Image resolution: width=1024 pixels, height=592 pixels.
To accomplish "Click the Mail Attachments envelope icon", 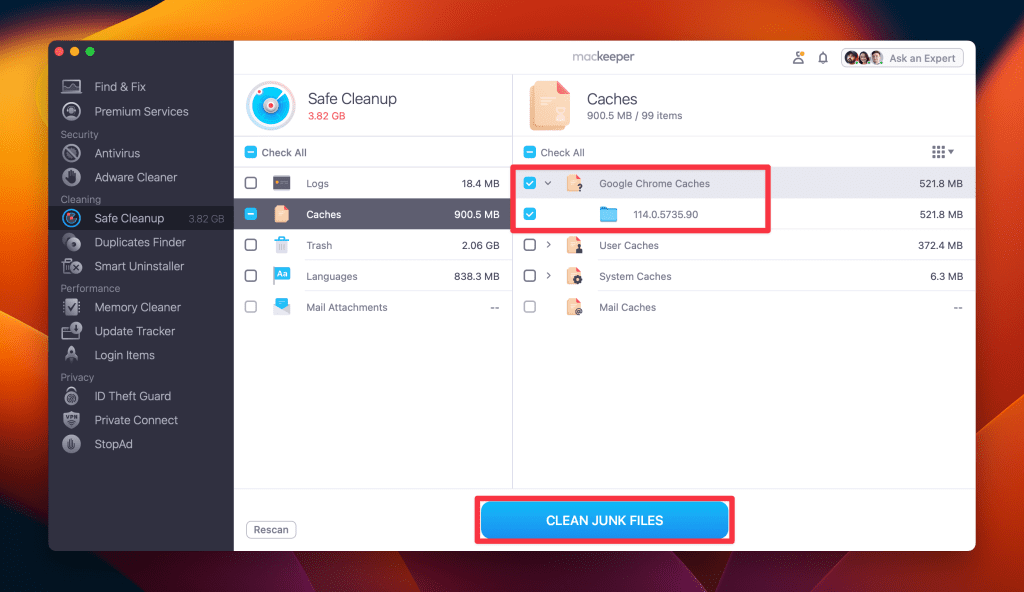I will (x=281, y=306).
